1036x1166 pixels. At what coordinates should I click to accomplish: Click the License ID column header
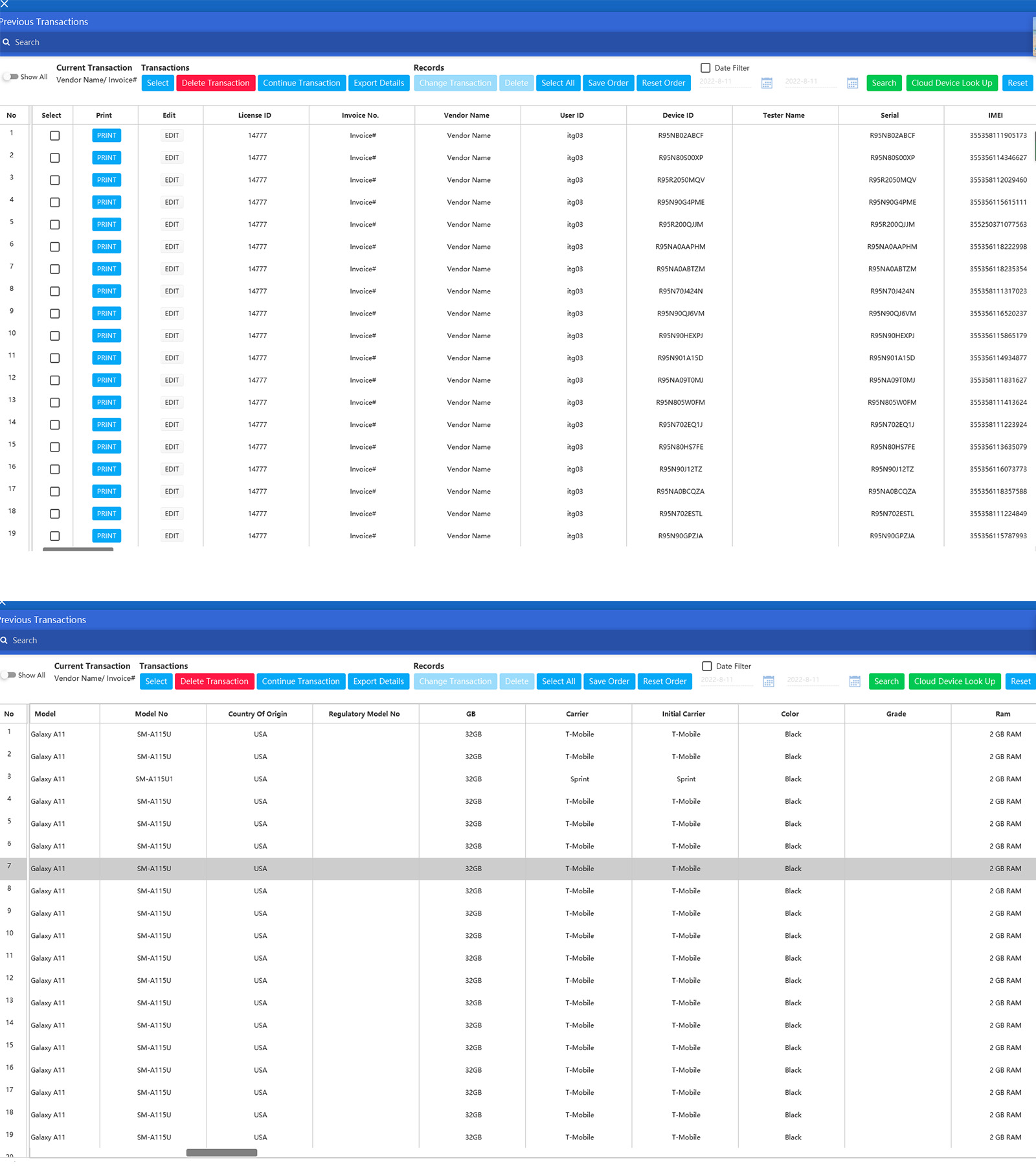pos(254,115)
